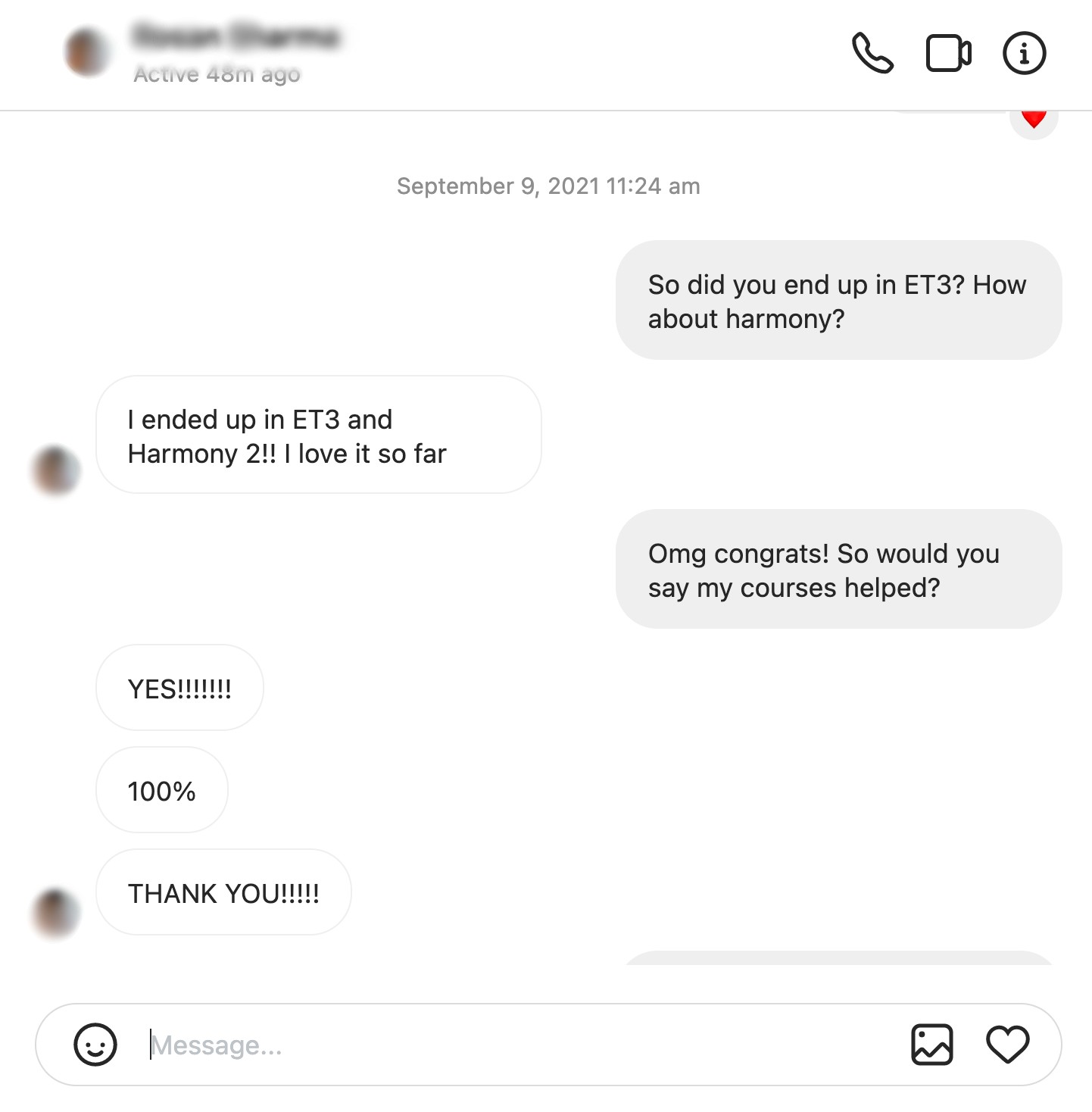Click the avatar beside THANK YOU!!!!! message

click(55, 913)
